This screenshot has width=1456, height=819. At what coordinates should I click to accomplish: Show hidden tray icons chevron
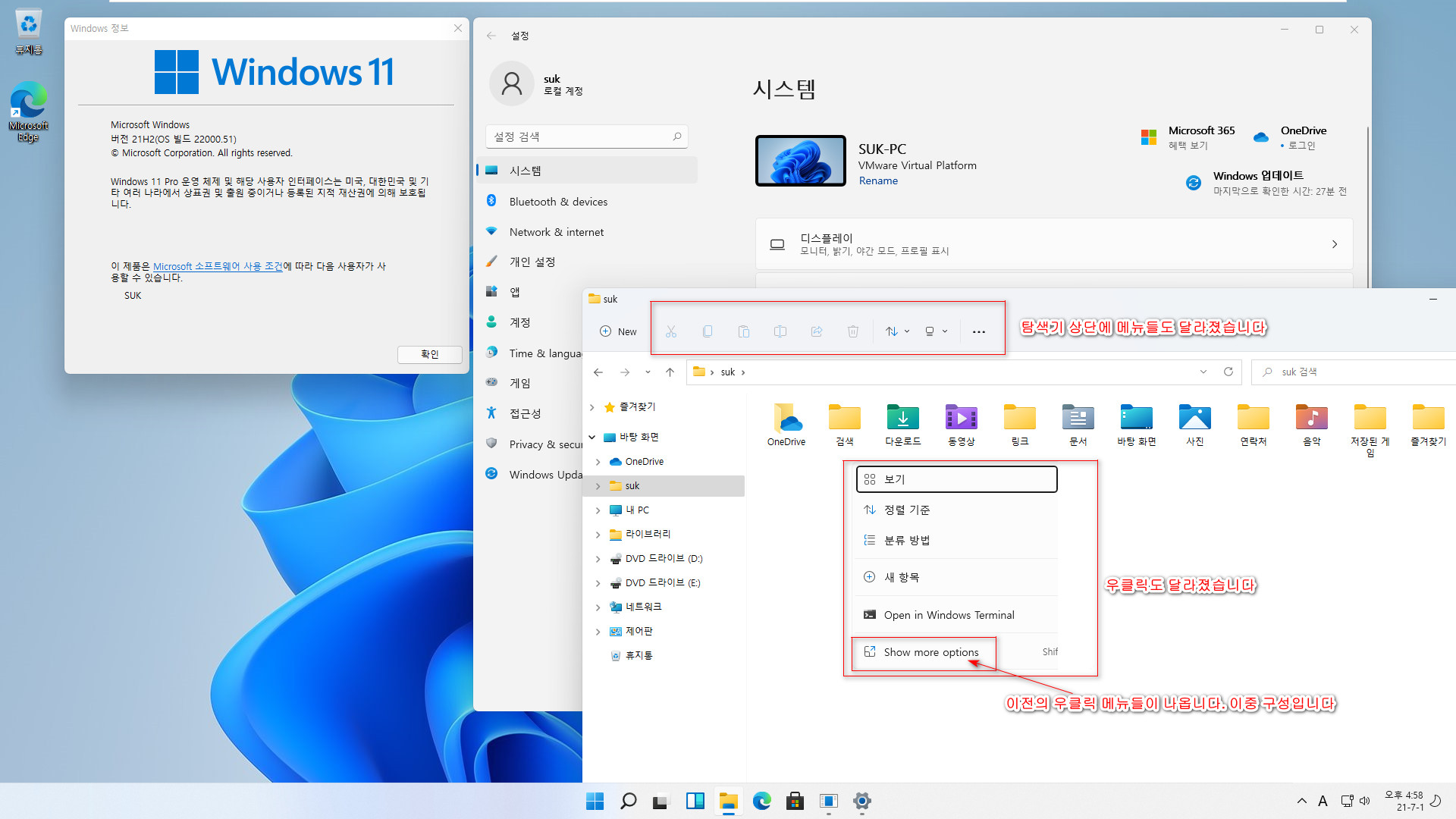(1302, 801)
